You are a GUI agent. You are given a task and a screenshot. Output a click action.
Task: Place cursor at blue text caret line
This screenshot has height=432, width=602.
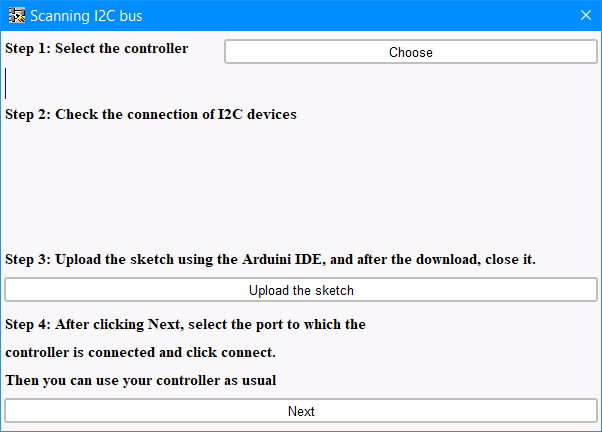(6, 83)
